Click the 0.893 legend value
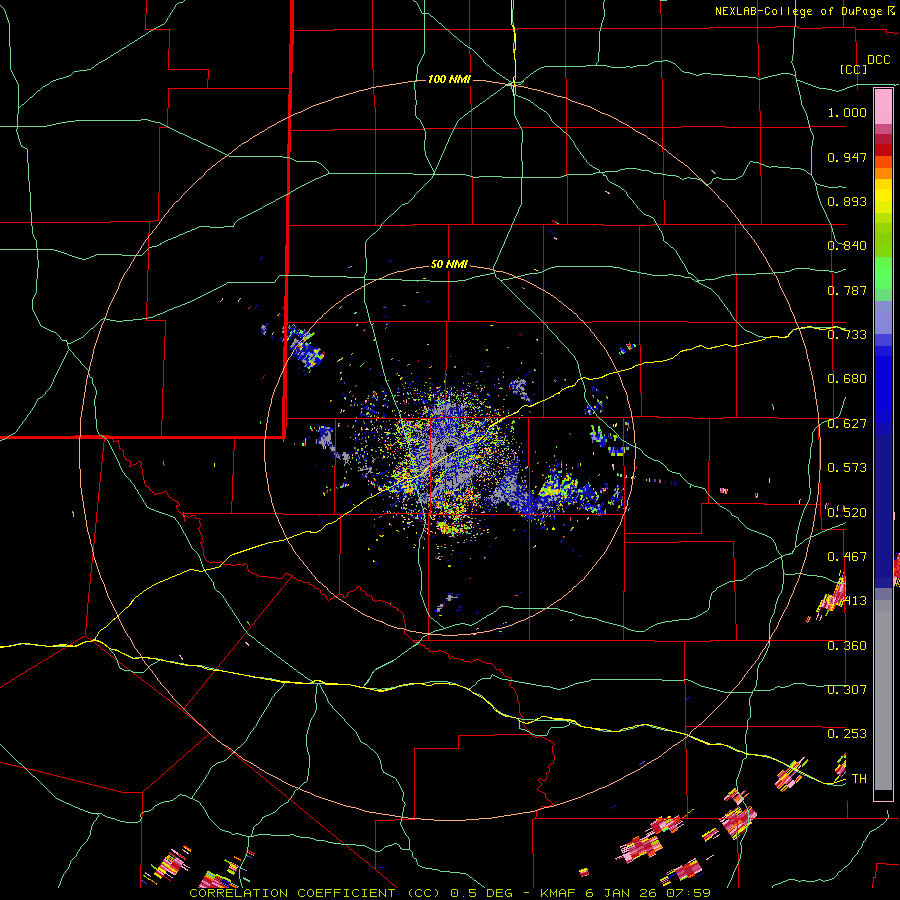This screenshot has height=900, width=900. (847, 201)
